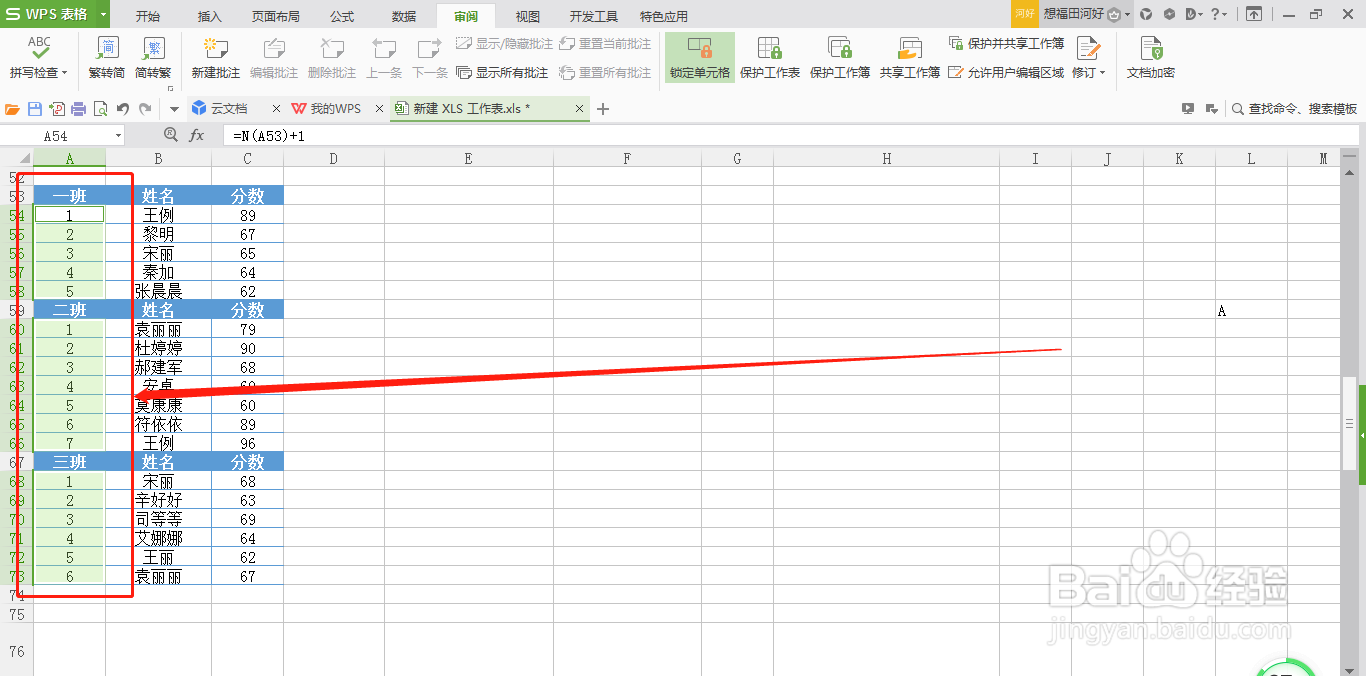This screenshot has height=676, width=1366.
Task: Select the 新建 XLS 工作表.xls tab
Action: (470, 109)
